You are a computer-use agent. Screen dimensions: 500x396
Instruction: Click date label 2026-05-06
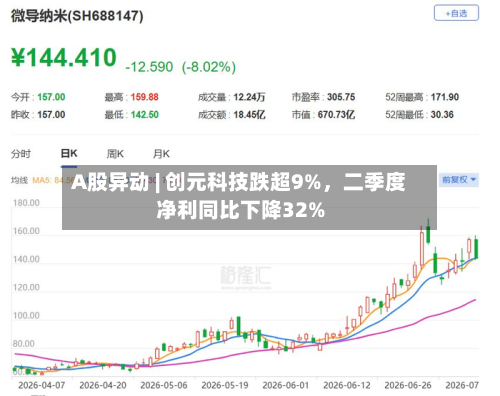coord(164,385)
